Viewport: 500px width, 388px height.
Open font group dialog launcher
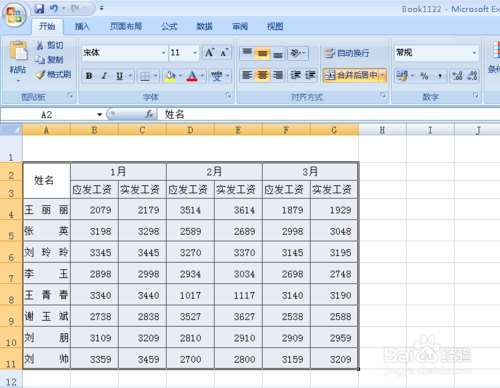click(x=228, y=95)
